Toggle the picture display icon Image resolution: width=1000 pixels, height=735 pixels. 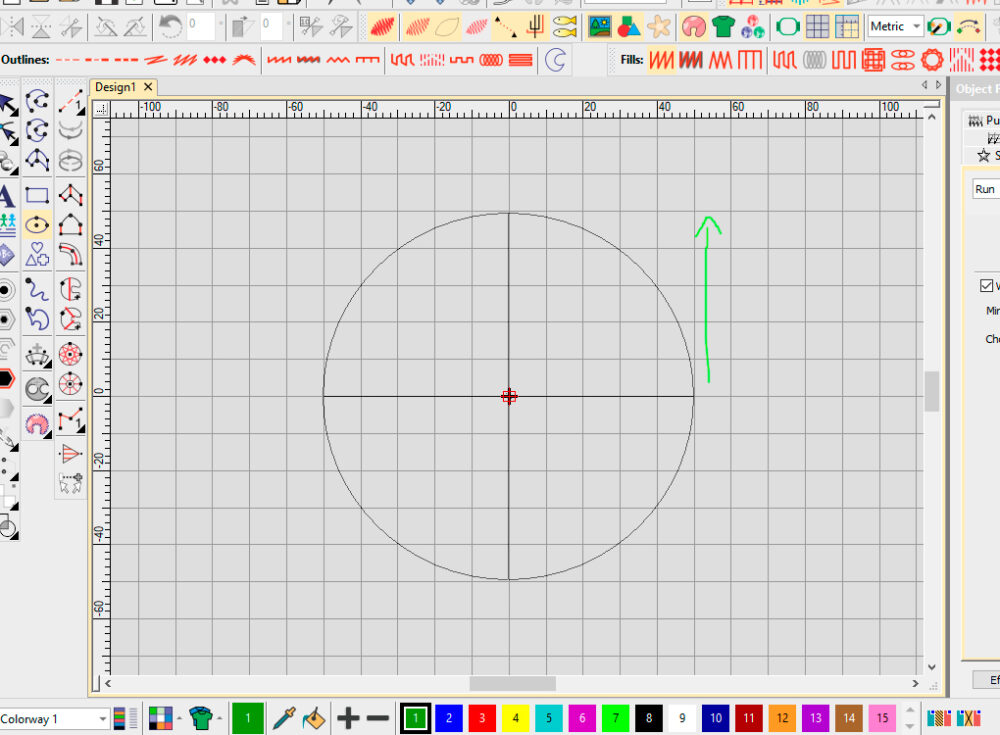pyautogui.click(x=599, y=27)
